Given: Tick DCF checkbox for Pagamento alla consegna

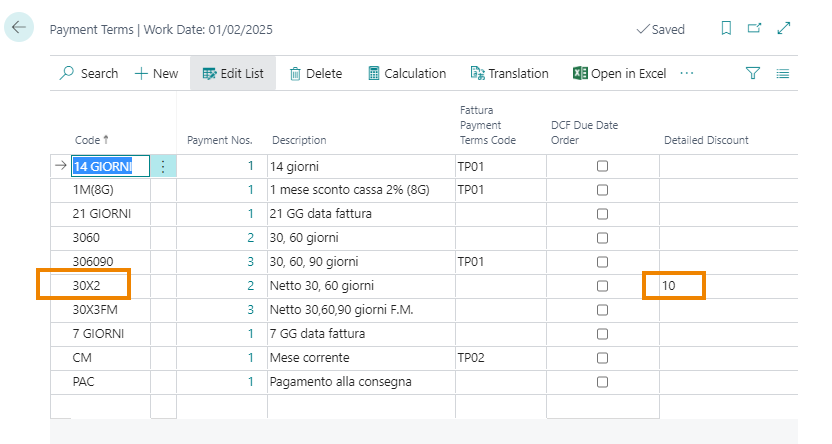Looking at the screenshot, I should point(602,382).
